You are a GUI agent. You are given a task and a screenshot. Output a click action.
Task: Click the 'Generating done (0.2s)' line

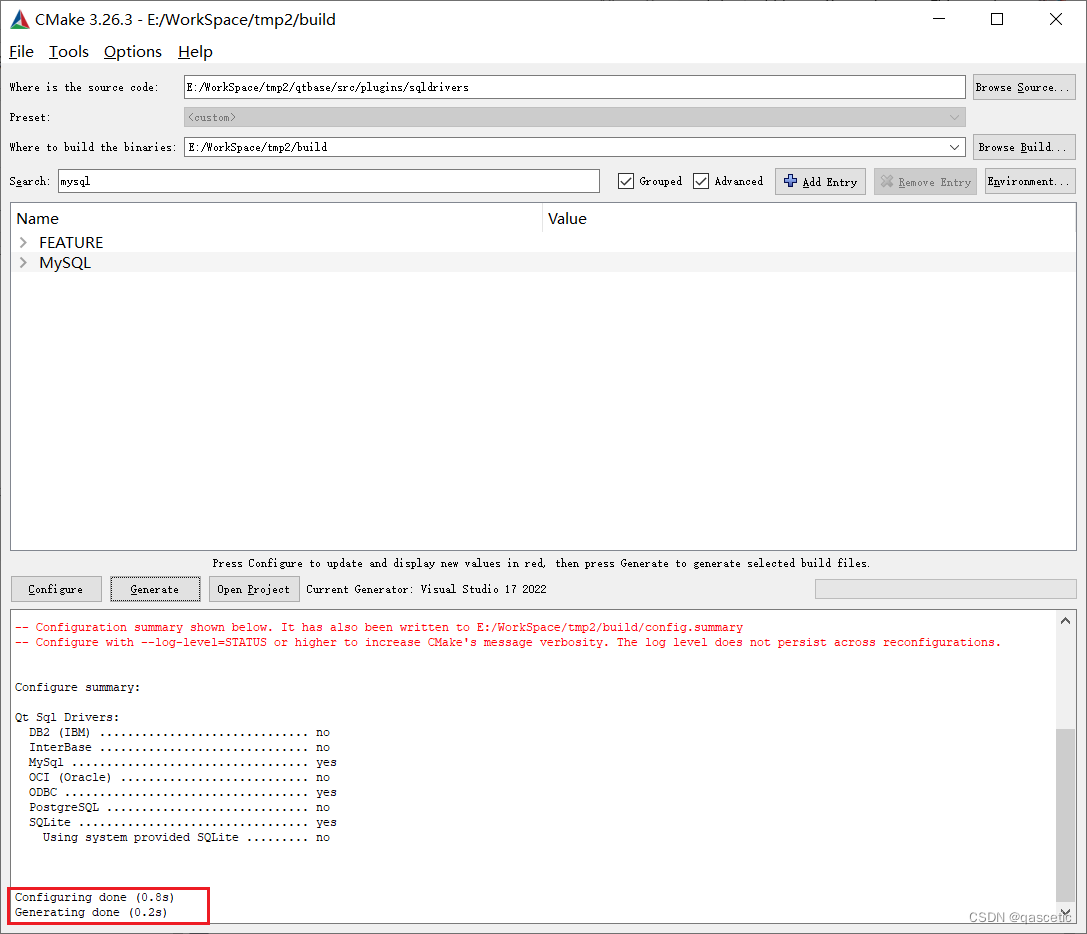click(91, 913)
